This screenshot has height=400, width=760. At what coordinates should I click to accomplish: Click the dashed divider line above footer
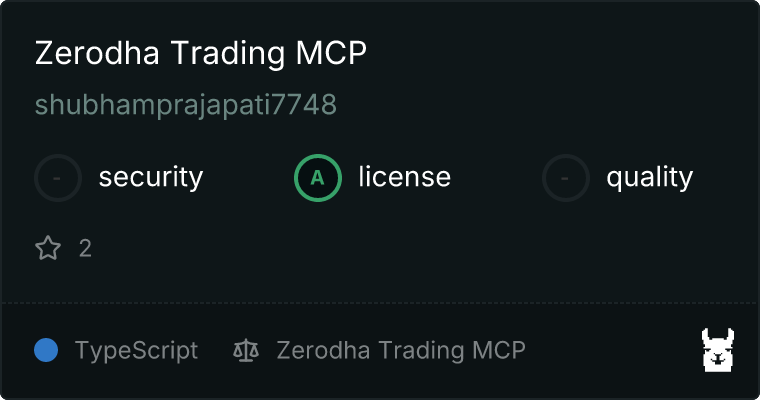(x=380, y=303)
